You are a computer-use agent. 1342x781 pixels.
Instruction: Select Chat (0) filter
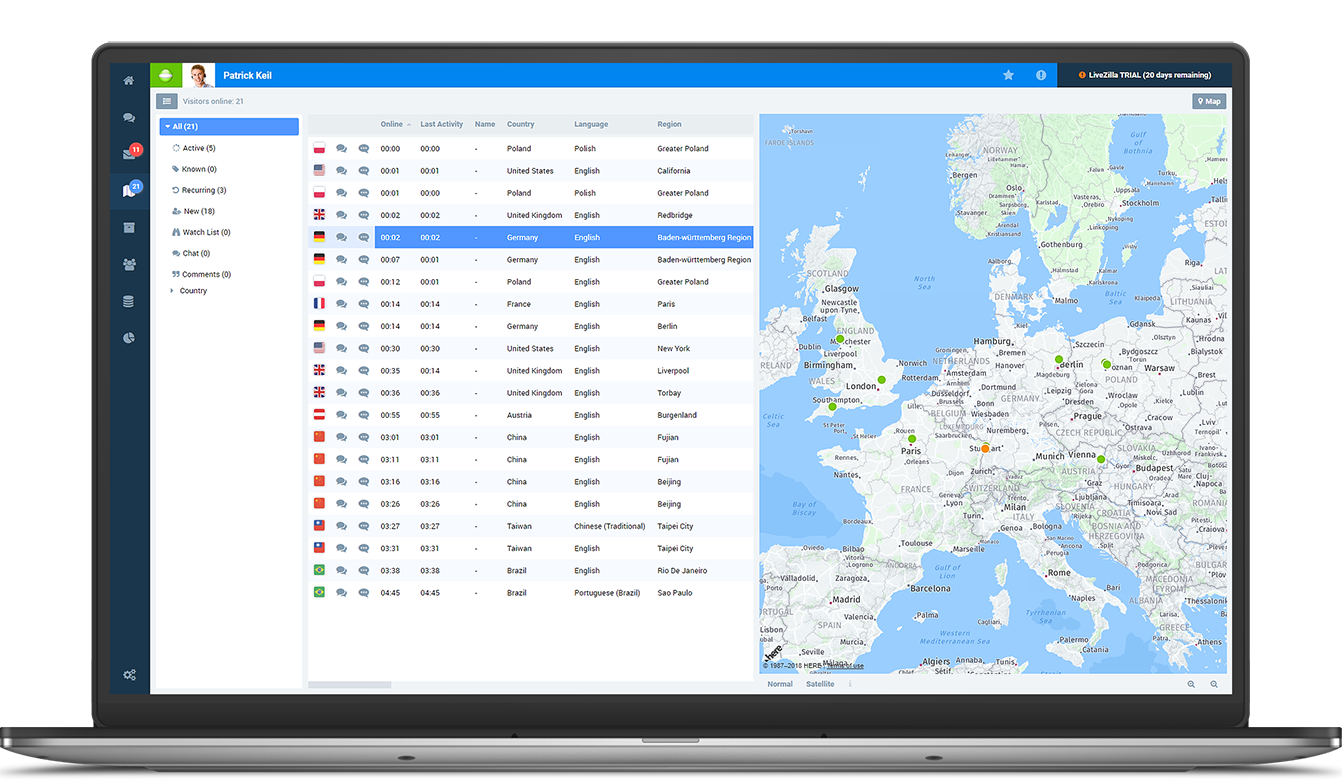point(190,253)
